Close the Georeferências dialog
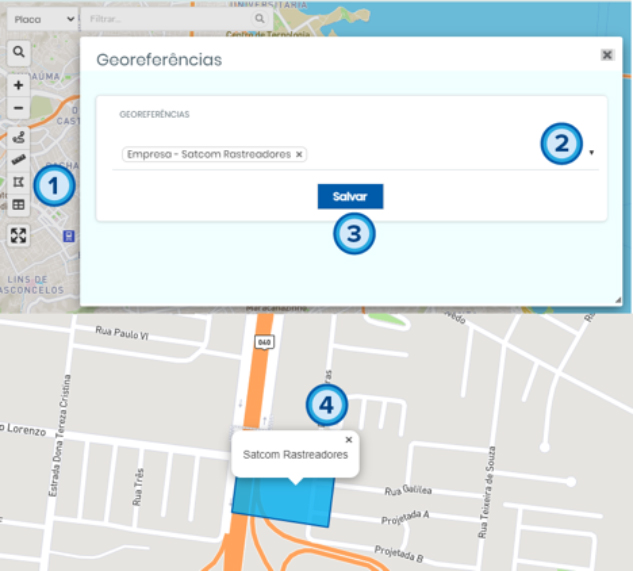Image resolution: width=633 pixels, height=571 pixels. pos(607,55)
